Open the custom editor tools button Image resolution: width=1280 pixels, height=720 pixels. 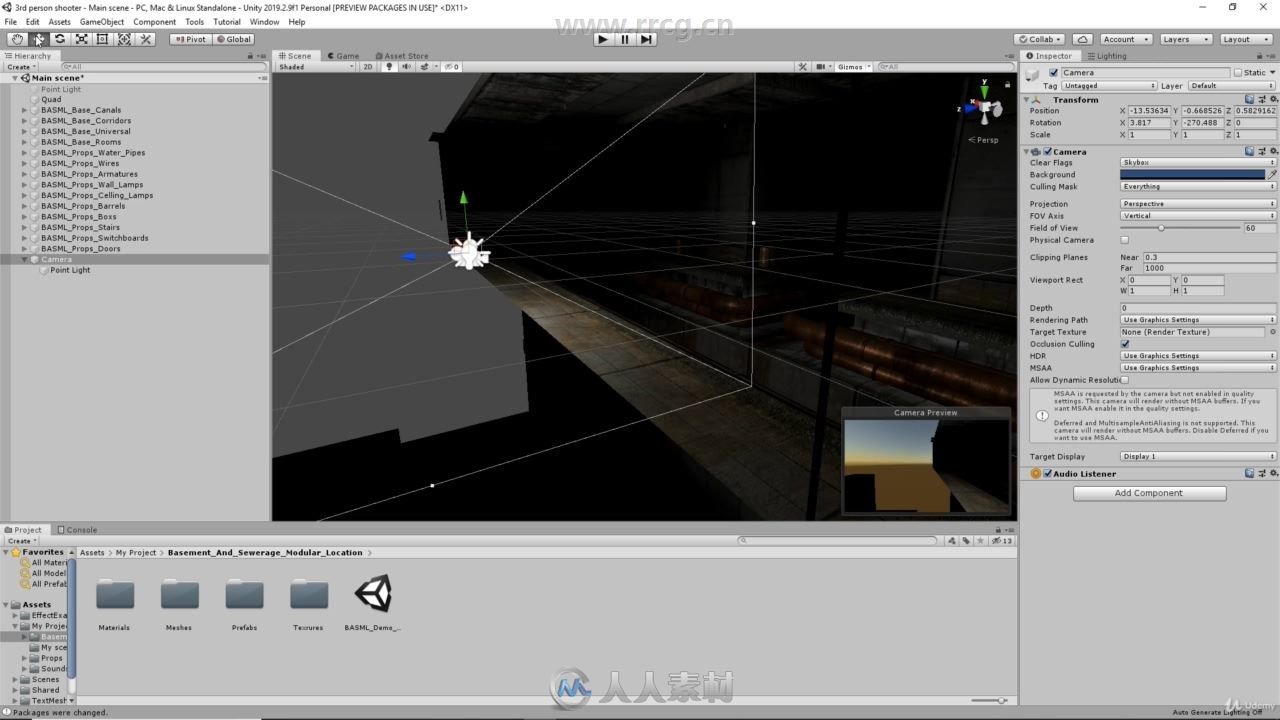146,39
